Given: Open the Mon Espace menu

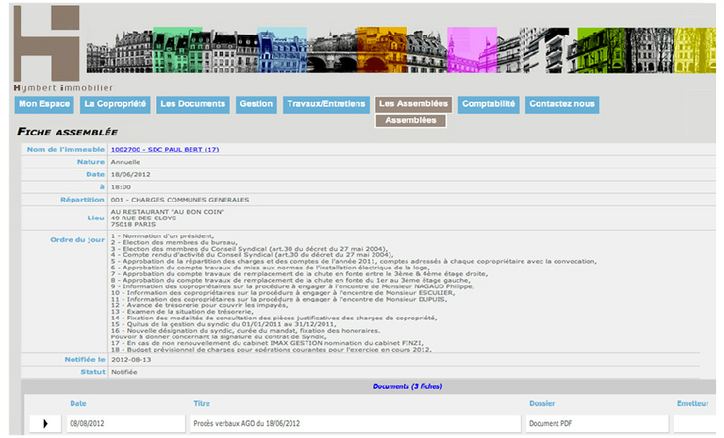Looking at the screenshot, I should (x=44, y=104).
